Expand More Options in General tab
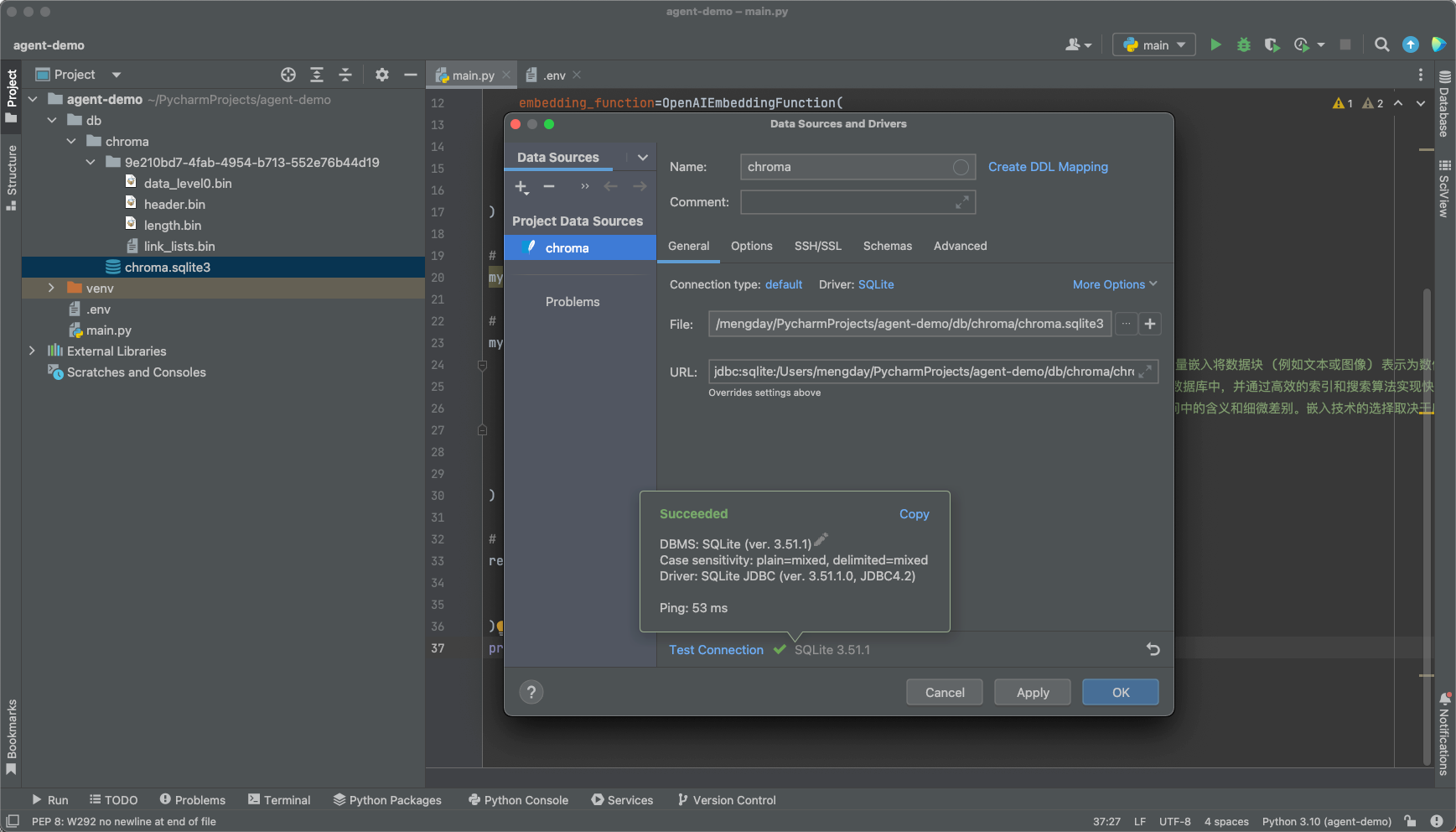This screenshot has height=832, width=1456. [1115, 284]
